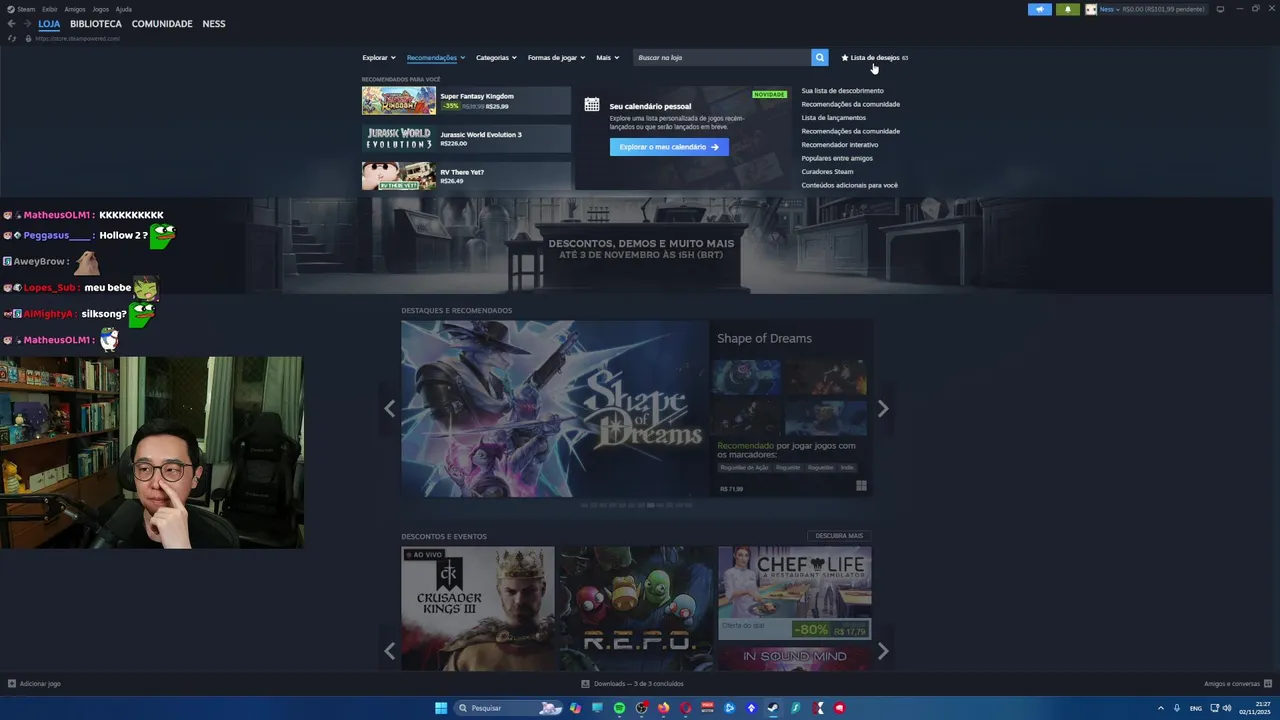
Task: Open the green notifications bell
Action: pos(1067,9)
